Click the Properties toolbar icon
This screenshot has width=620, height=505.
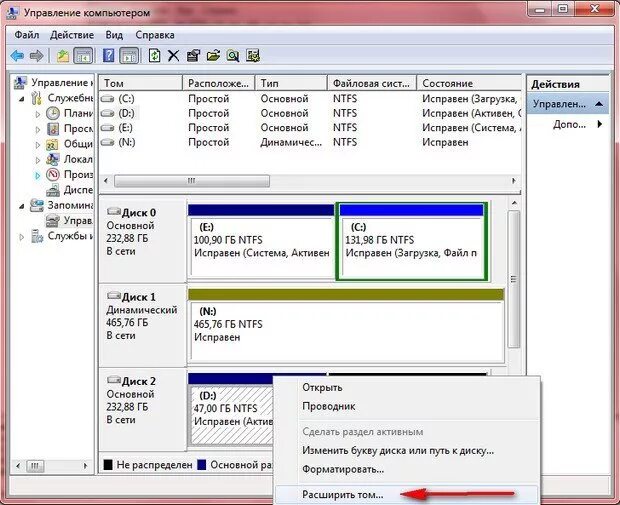[x=193, y=56]
